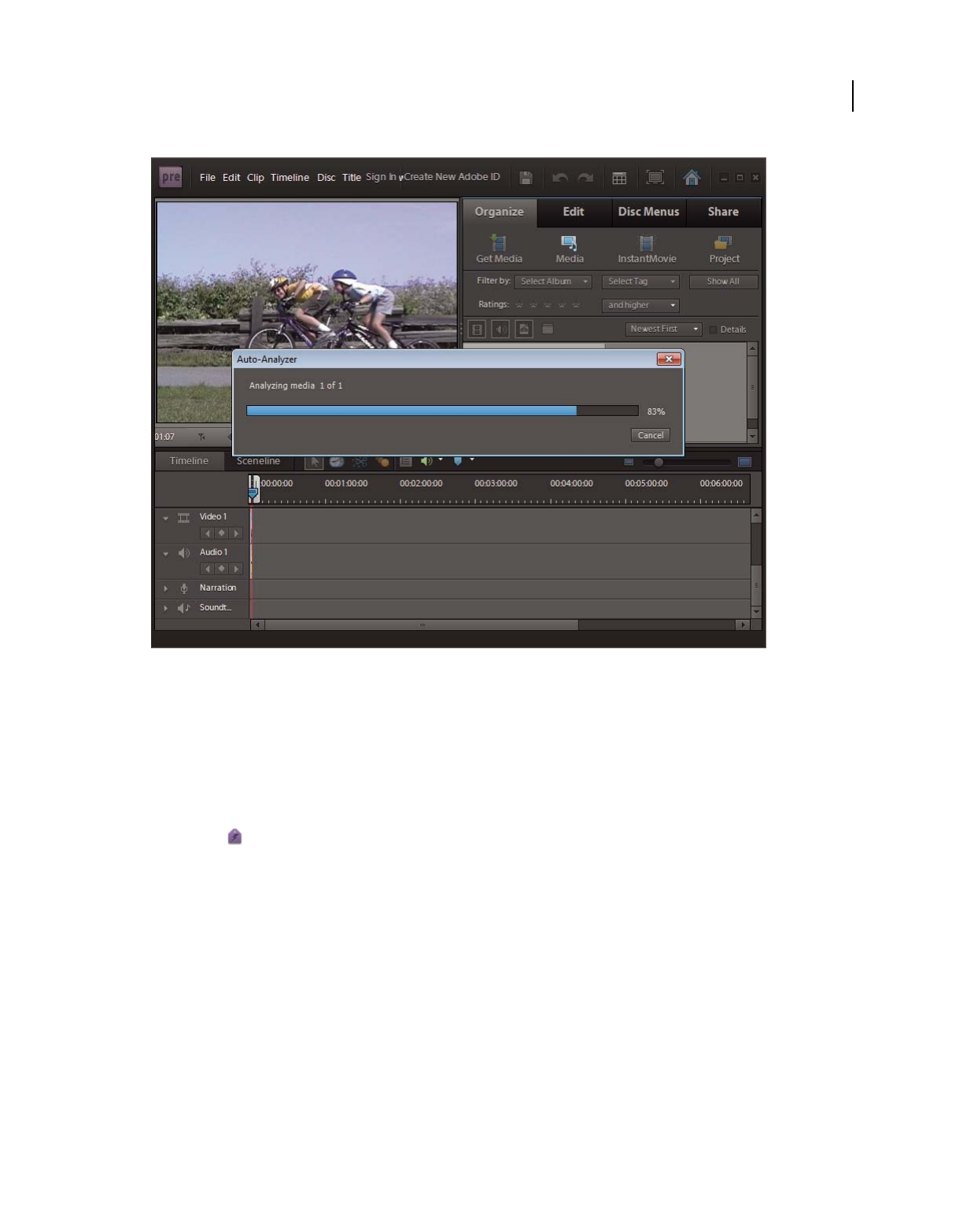Screen dimensions: 963x1232
Task: Open the Properties list icon
Action: coord(406,462)
